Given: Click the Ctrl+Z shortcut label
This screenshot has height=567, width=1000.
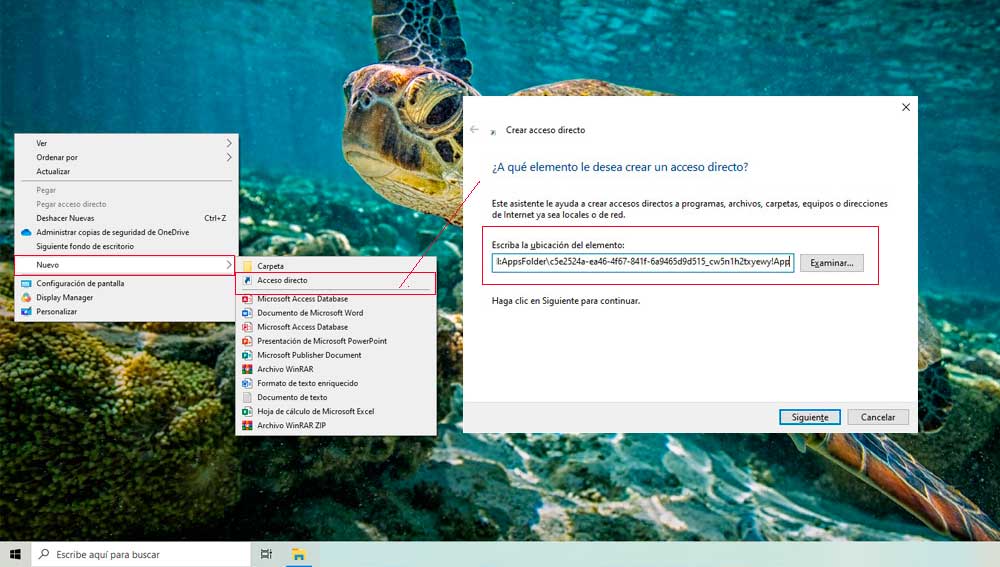Looking at the screenshot, I should (x=215, y=218).
